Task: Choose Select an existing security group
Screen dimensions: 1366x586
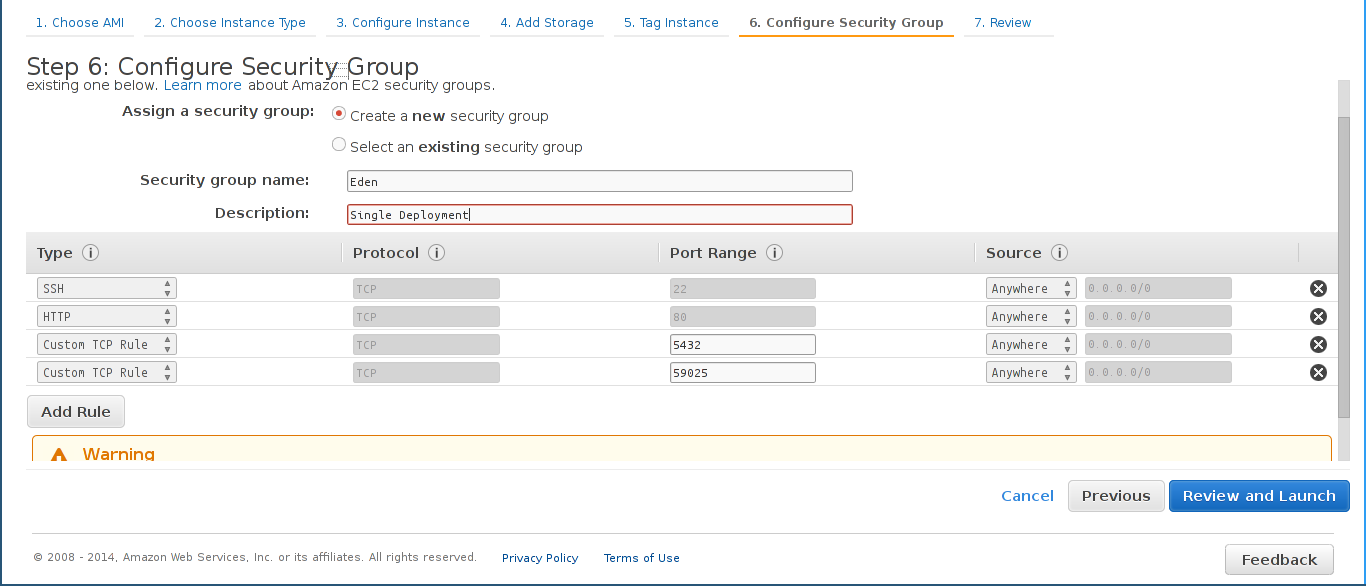Action: (x=339, y=145)
